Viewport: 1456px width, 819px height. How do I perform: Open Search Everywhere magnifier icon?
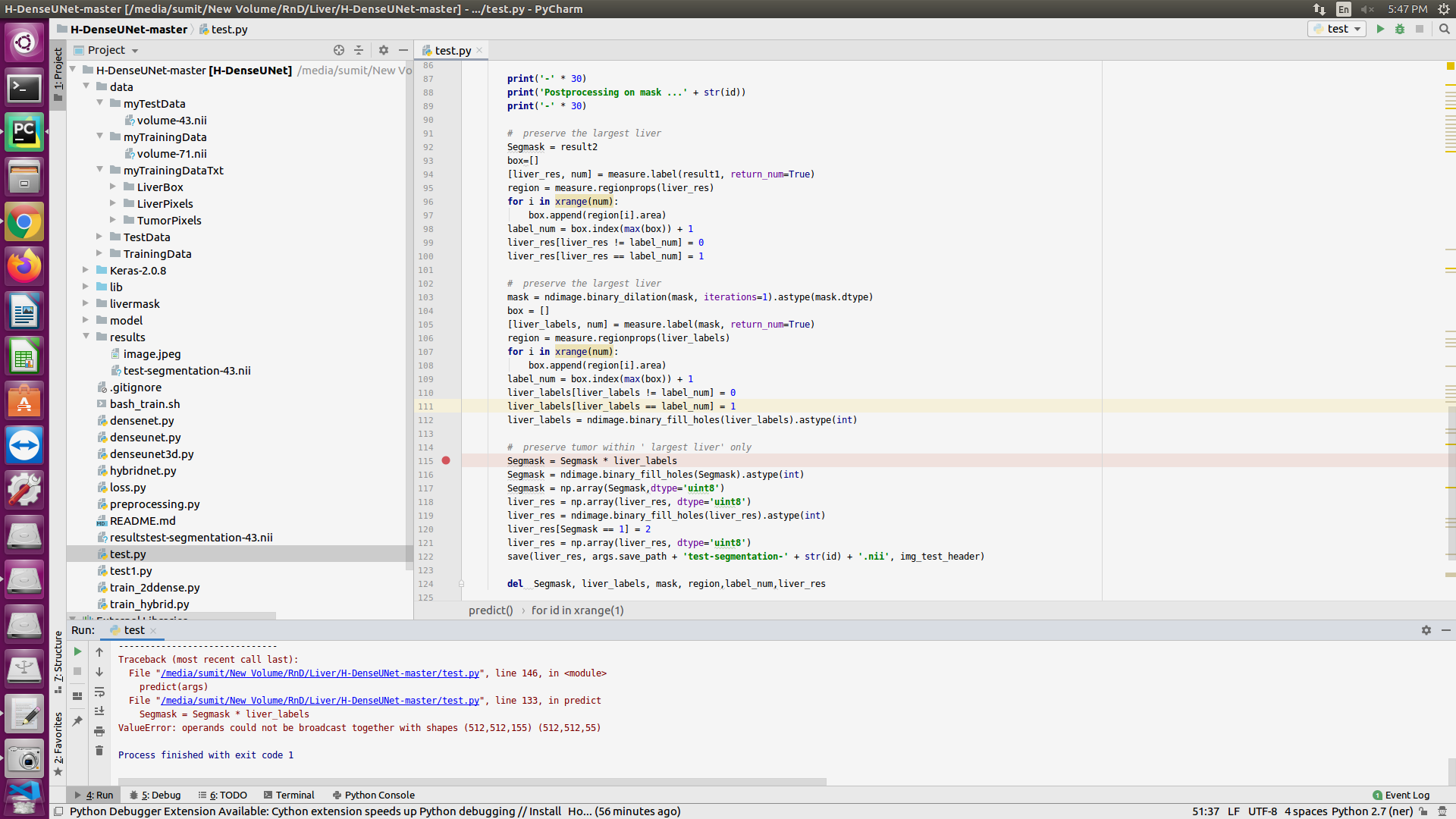[x=1444, y=29]
